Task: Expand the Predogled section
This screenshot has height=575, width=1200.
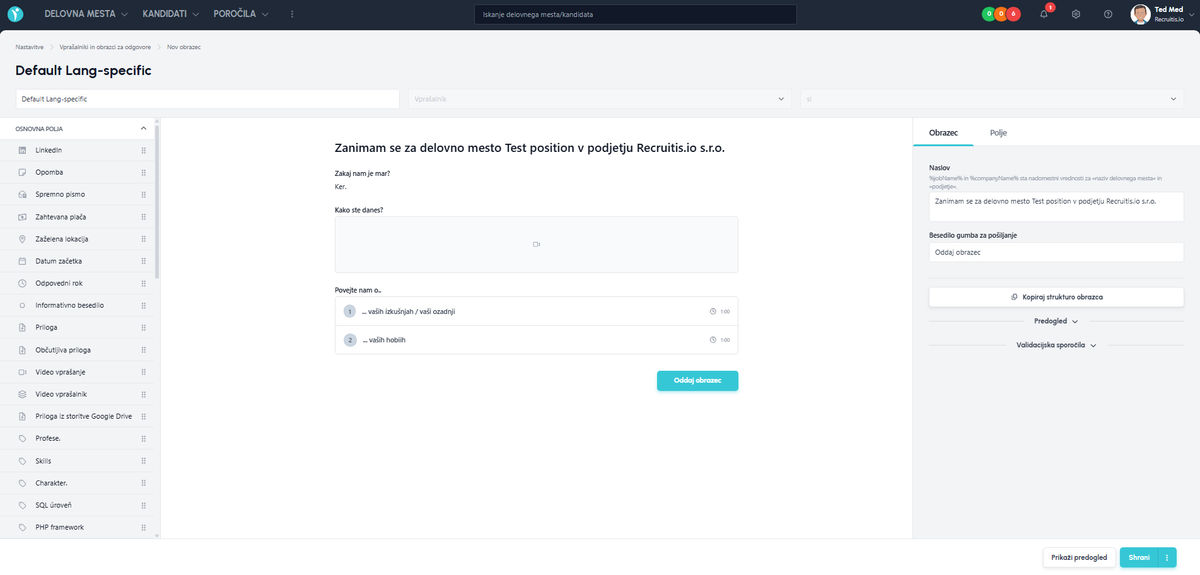Action: (1056, 321)
